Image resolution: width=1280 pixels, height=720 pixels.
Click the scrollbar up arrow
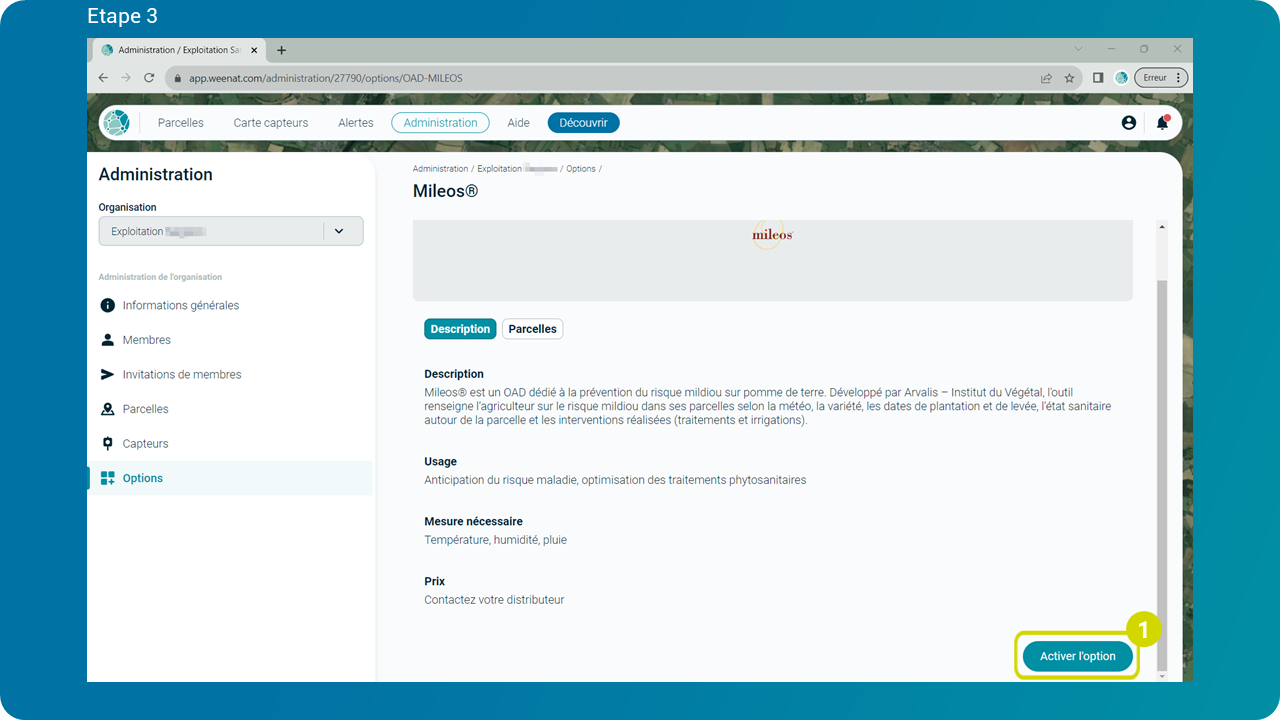tap(1161, 226)
